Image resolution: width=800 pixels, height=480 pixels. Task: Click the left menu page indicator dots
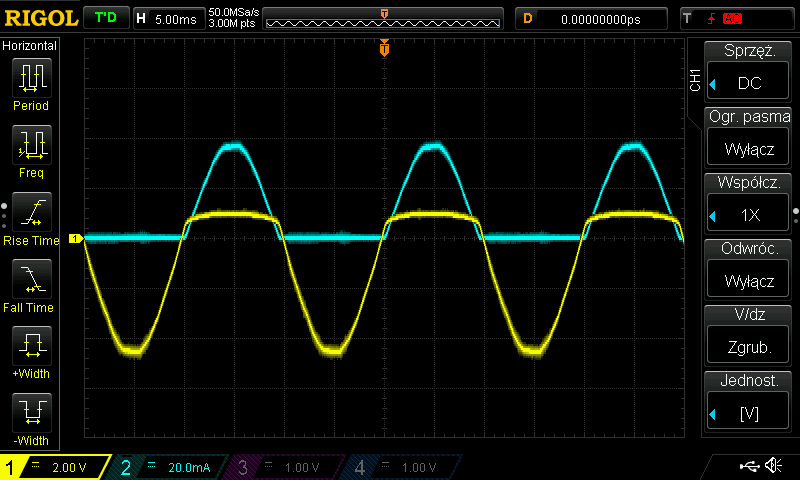[4, 216]
